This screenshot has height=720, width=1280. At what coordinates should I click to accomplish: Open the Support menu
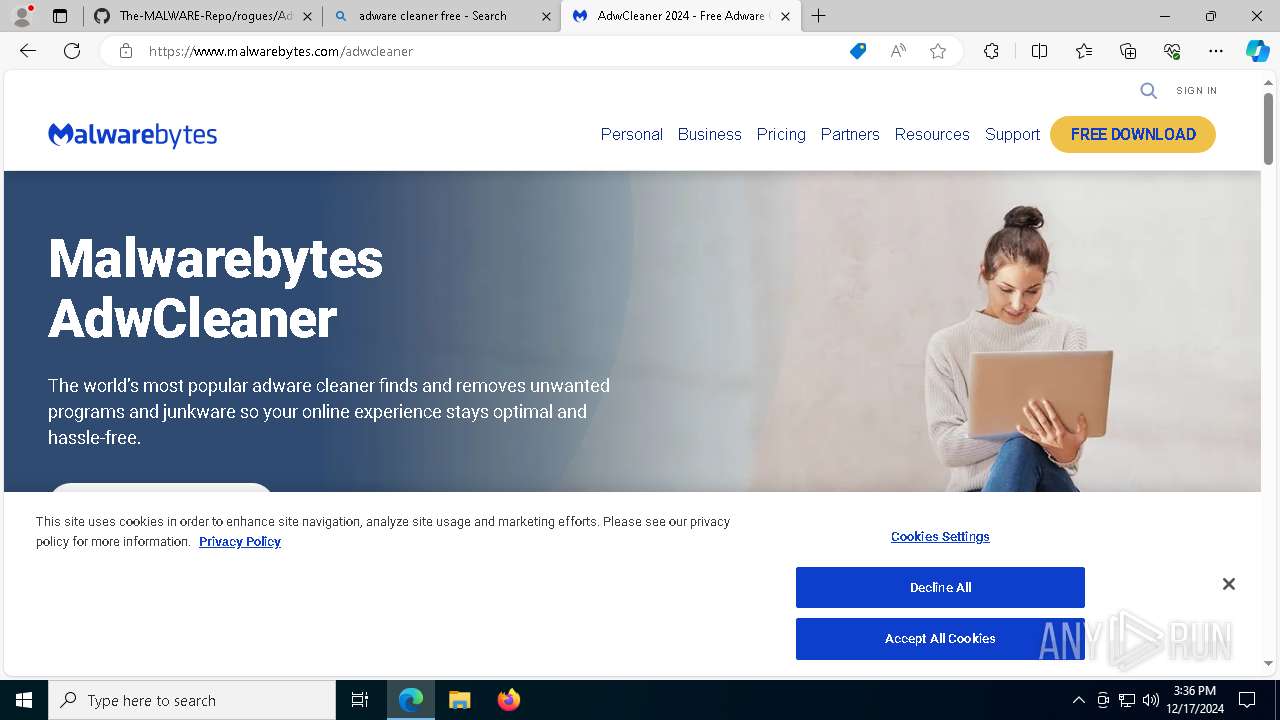[x=1012, y=134]
